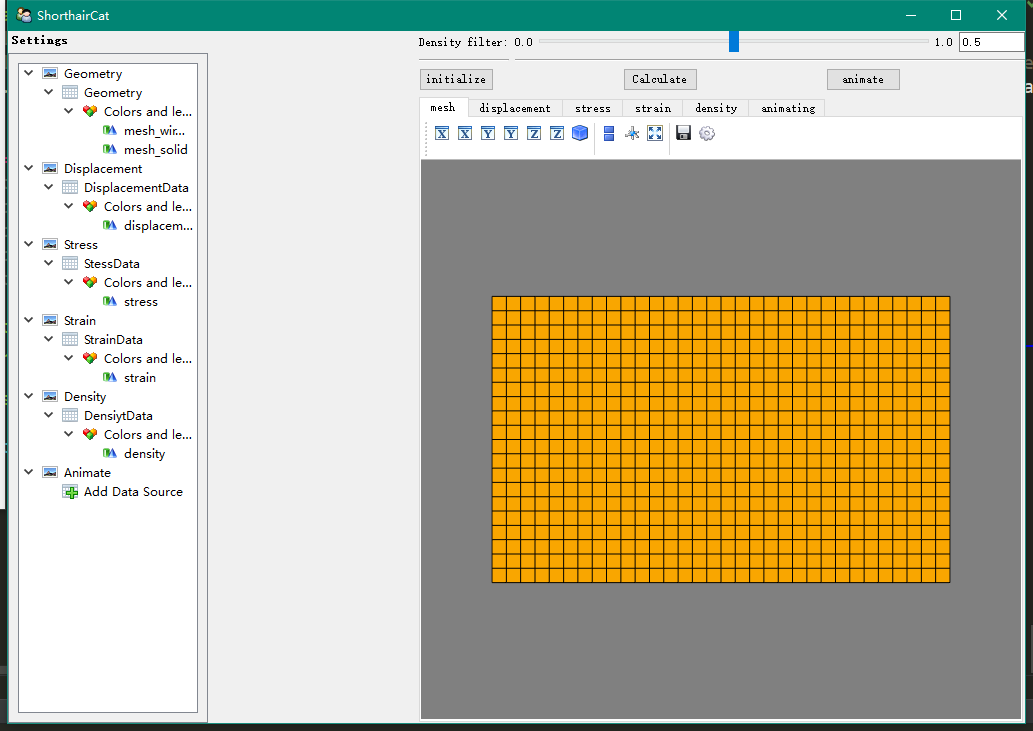Open the animating tab
This screenshot has height=731, width=1033.
click(787, 108)
